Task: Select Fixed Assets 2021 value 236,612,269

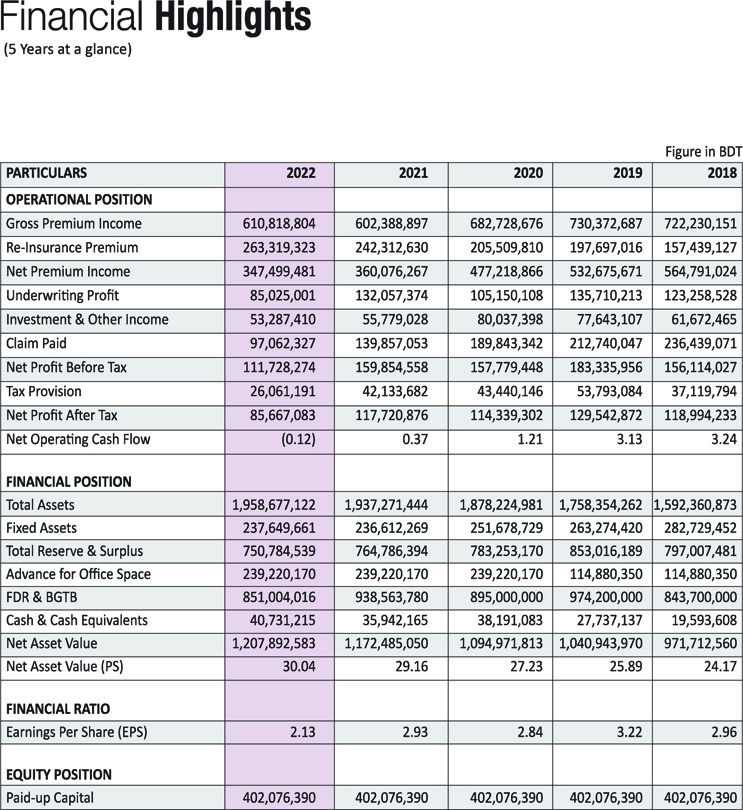Action: point(392,528)
